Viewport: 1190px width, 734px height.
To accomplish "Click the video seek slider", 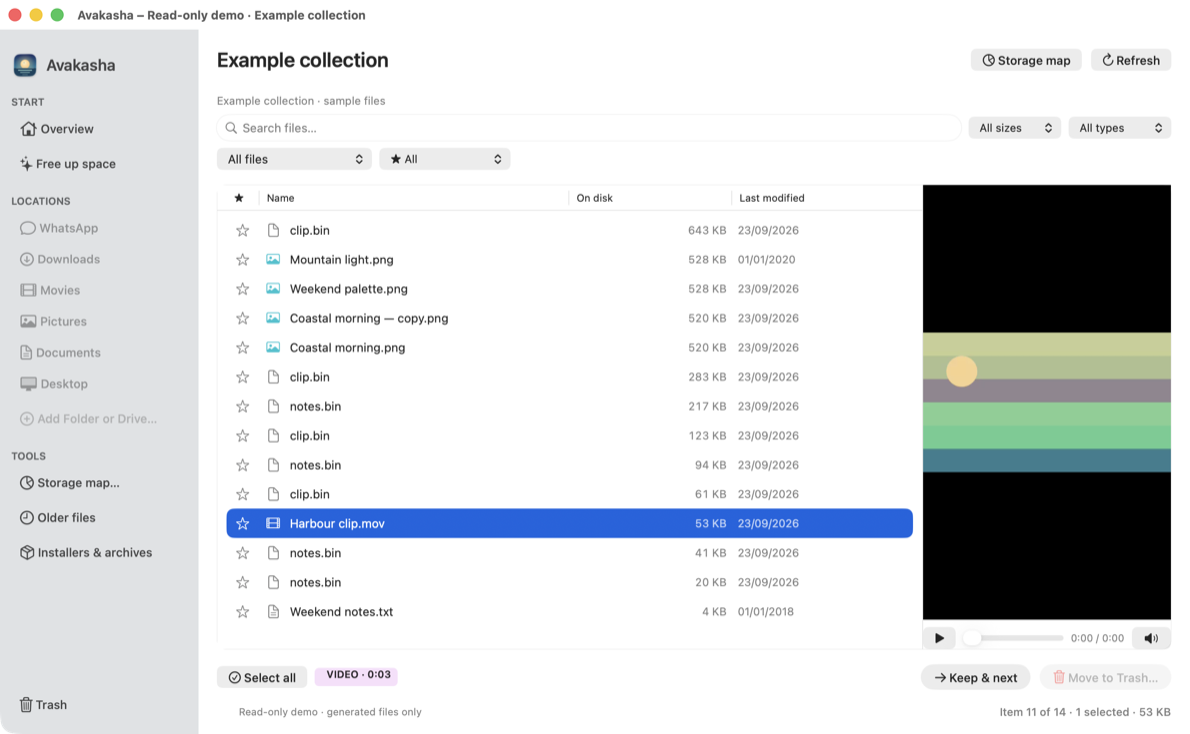I will click(x=1013, y=638).
